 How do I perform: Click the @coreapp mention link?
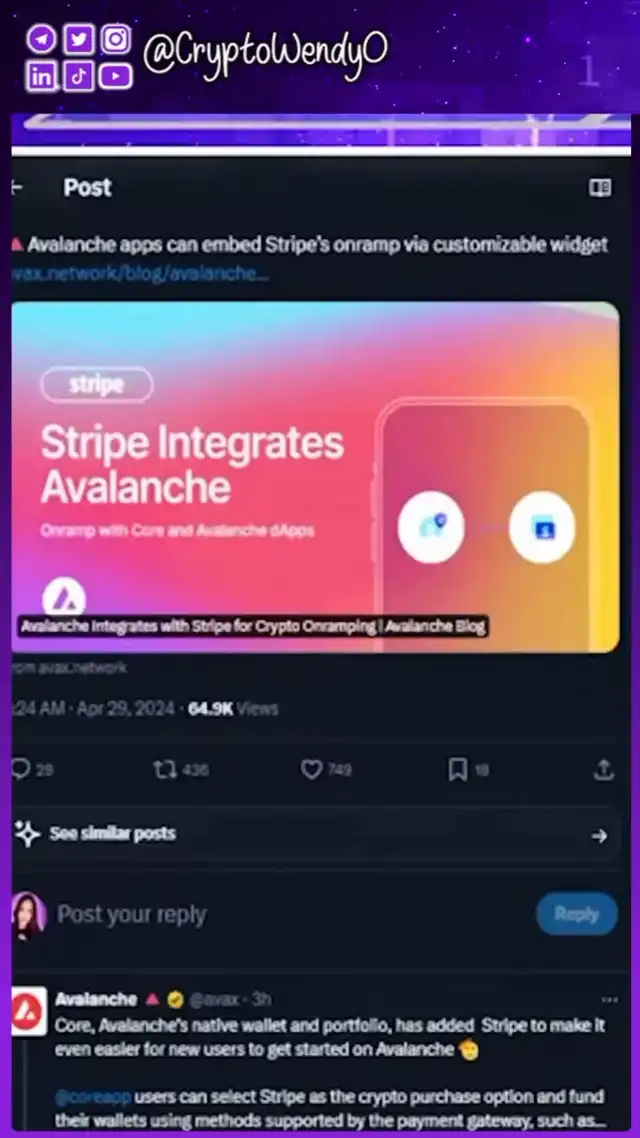93,1096
